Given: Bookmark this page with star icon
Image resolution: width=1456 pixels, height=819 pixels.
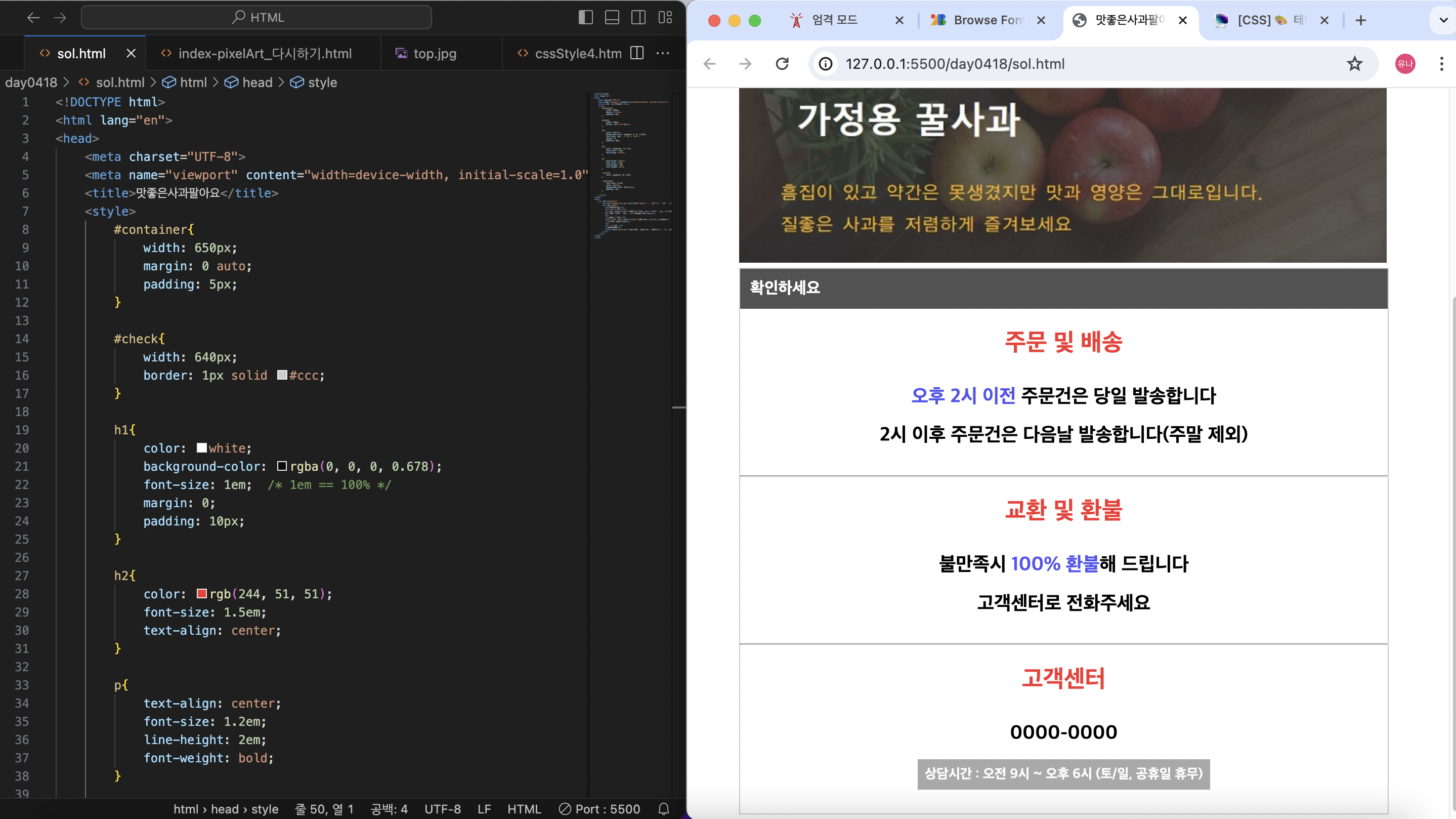Looking at the screenshot, I should [x=1354, y=64].
